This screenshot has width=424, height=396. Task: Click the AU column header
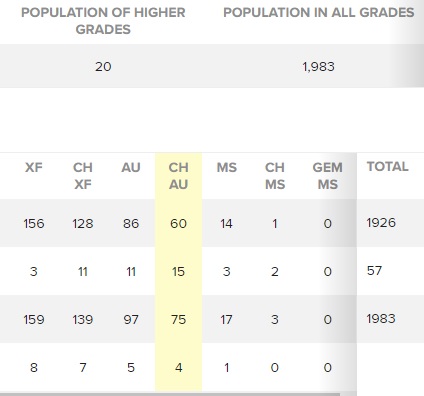click(131, 167)
